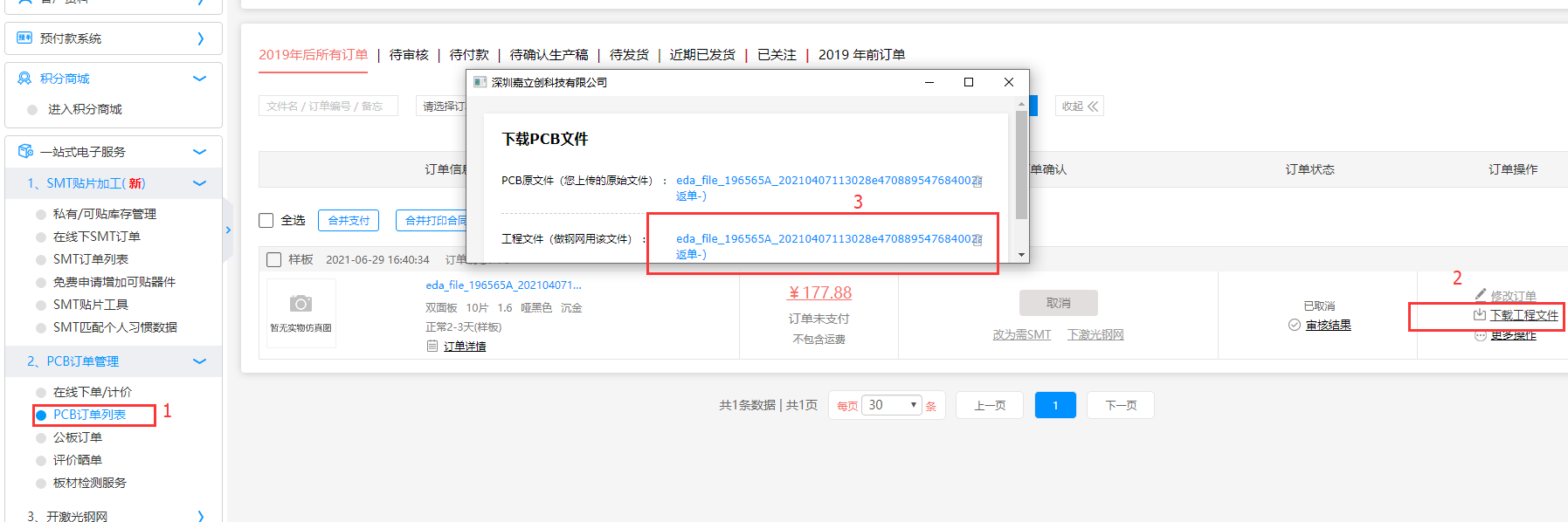Click the pencil icon for 修改订单
The height and width of the screenshot is (522, 1568).
point(1481,294)
